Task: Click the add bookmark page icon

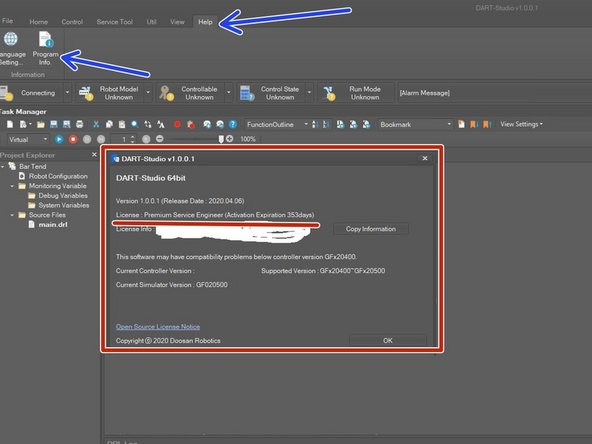Action: click(461, 124)
